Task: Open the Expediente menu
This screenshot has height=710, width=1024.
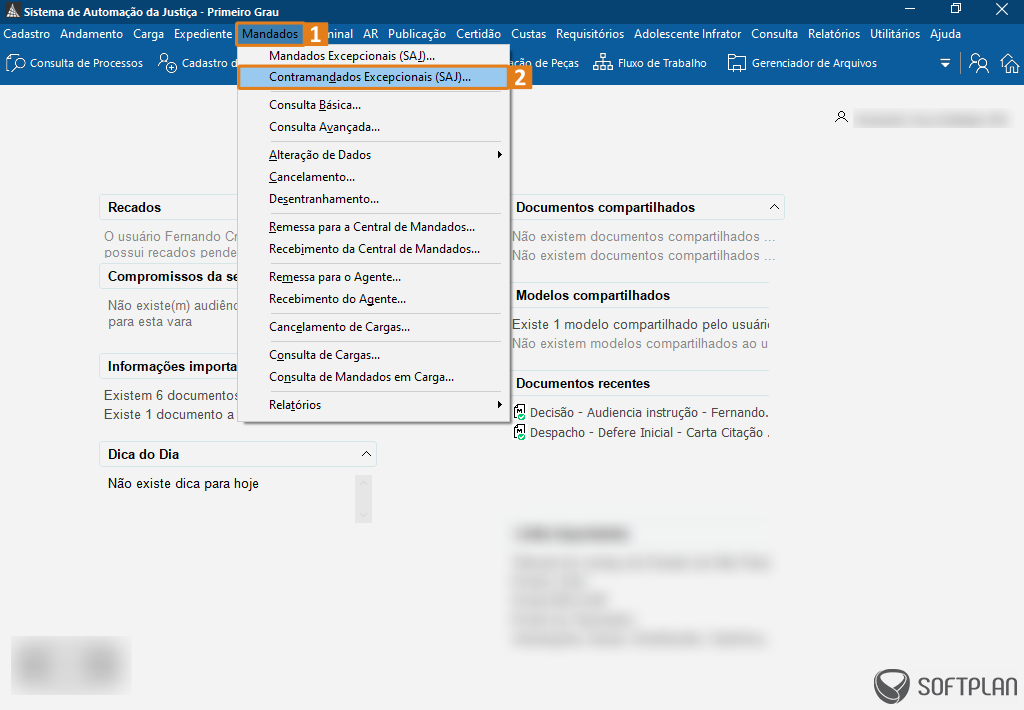Action: (x=203, y=34)
